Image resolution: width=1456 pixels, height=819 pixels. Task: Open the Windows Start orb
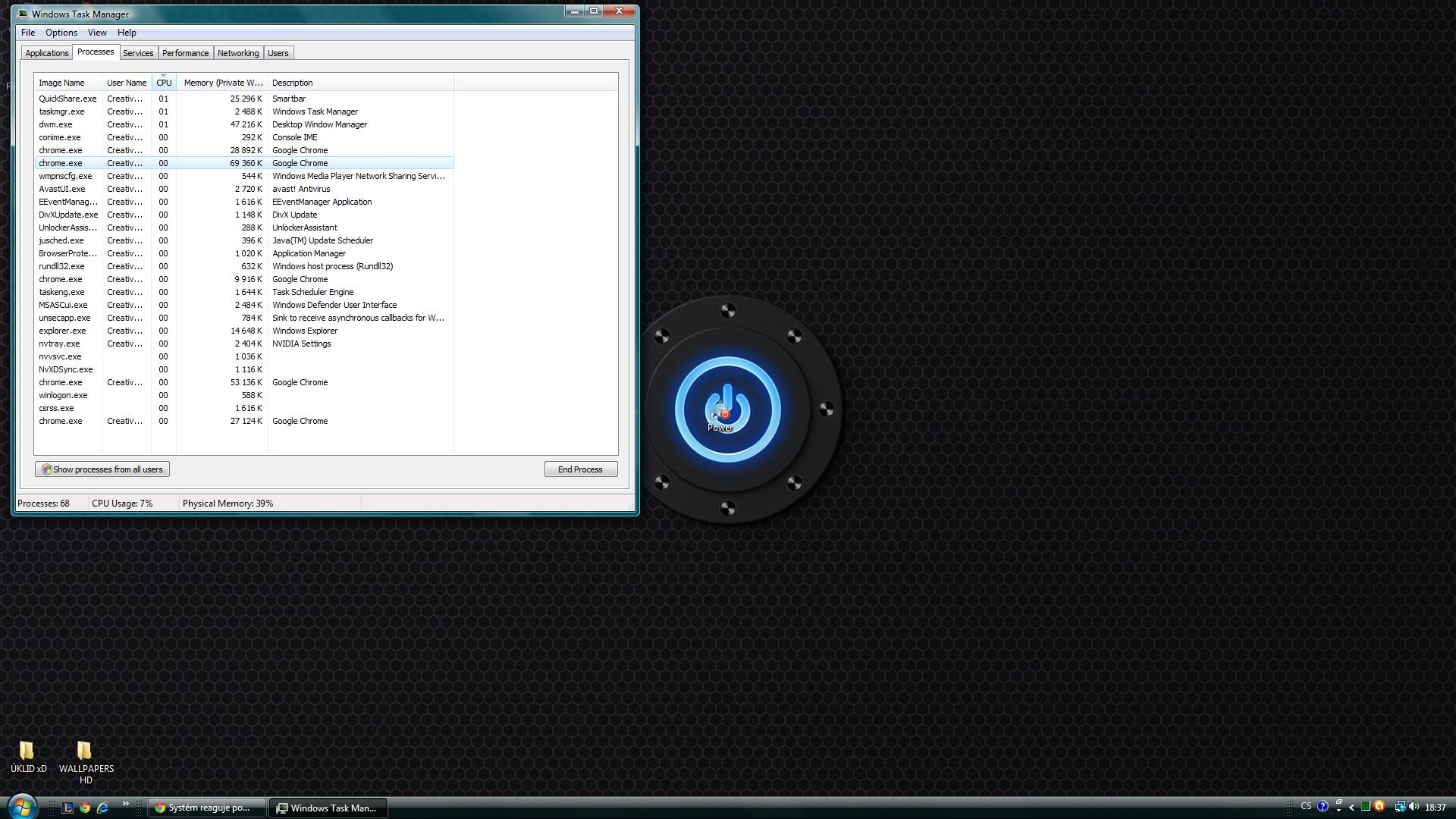click(x=21, y=807)
